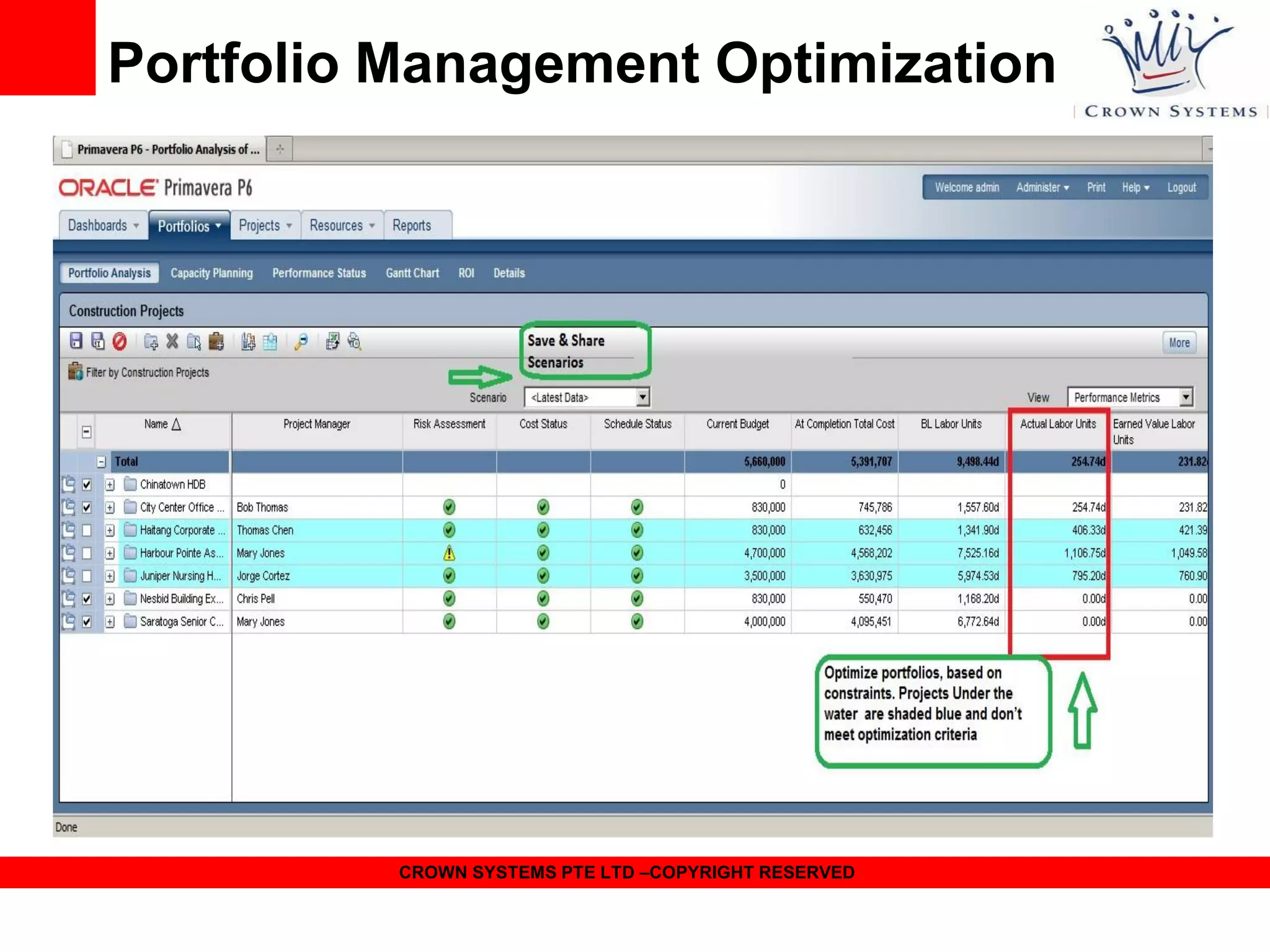
Task: Open the Scenario dropdown showing Latest Data
Action: (587, 397)
